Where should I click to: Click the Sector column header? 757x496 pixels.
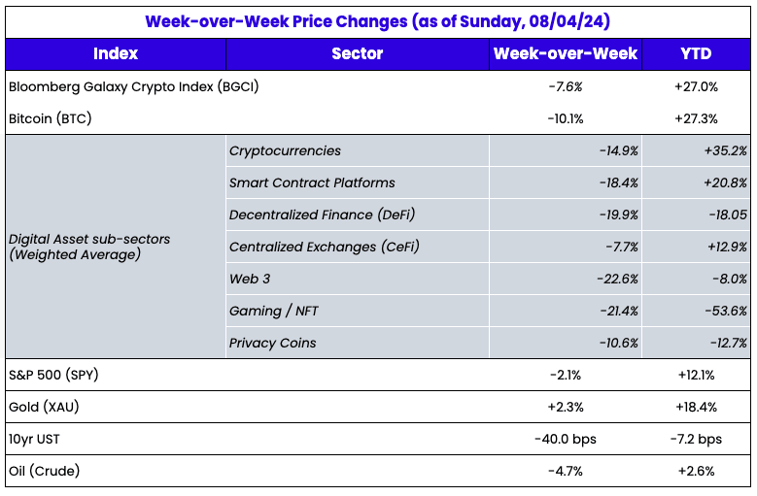pos(357,54)
